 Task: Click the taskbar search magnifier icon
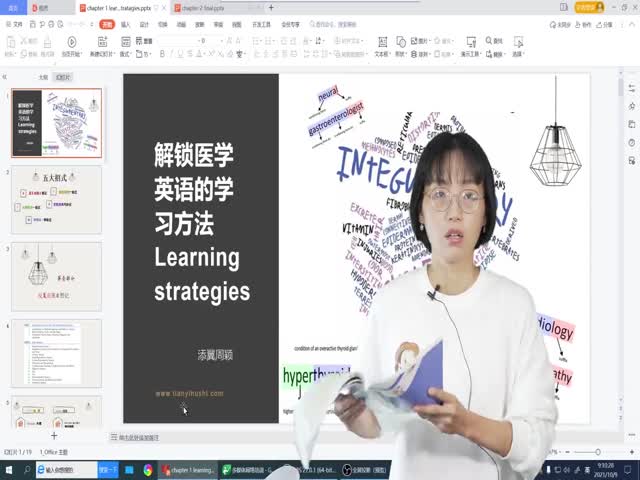click(x=27, y=470)
